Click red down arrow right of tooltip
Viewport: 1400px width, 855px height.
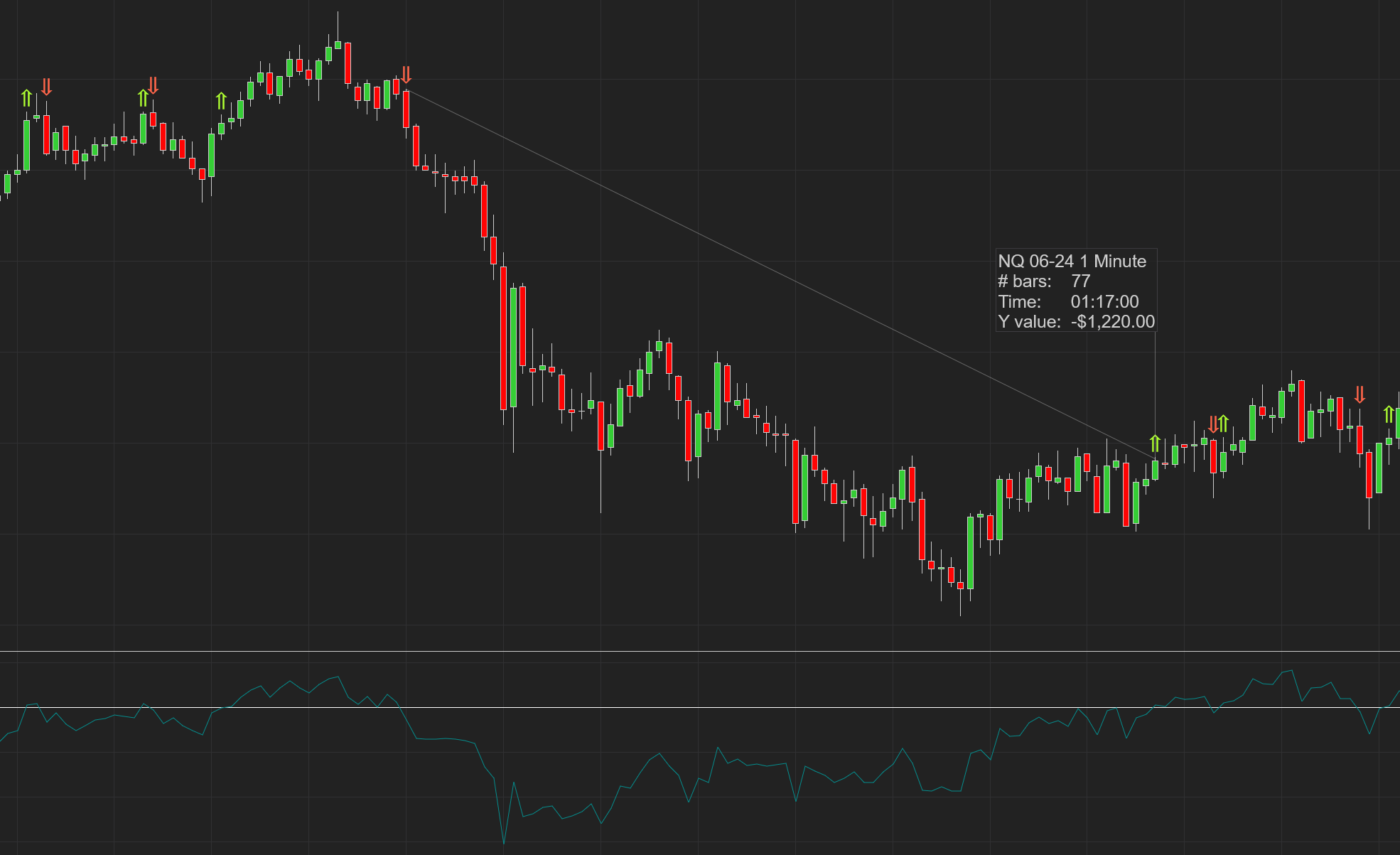(1213, 424)
